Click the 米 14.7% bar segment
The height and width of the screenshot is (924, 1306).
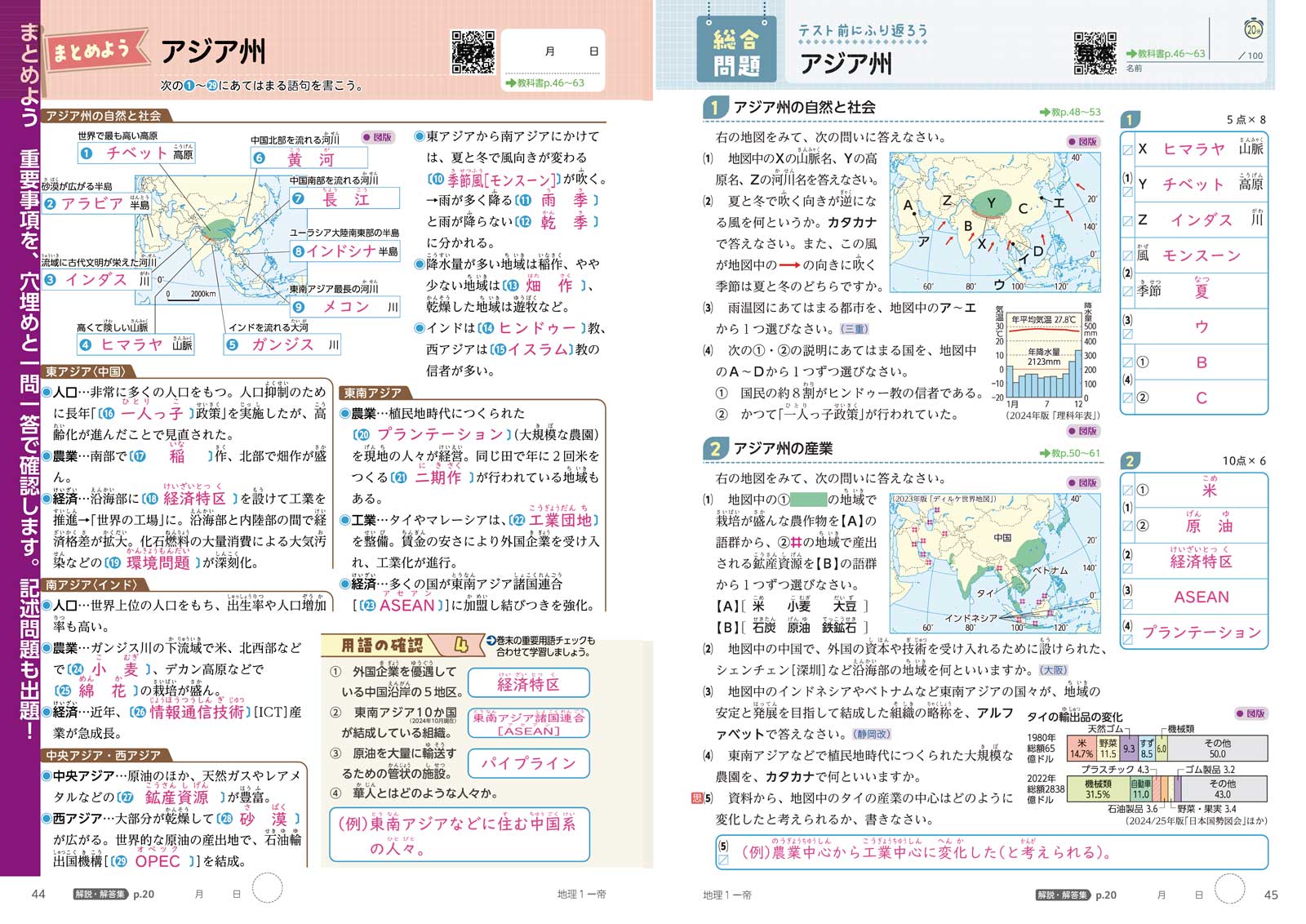1082,749
